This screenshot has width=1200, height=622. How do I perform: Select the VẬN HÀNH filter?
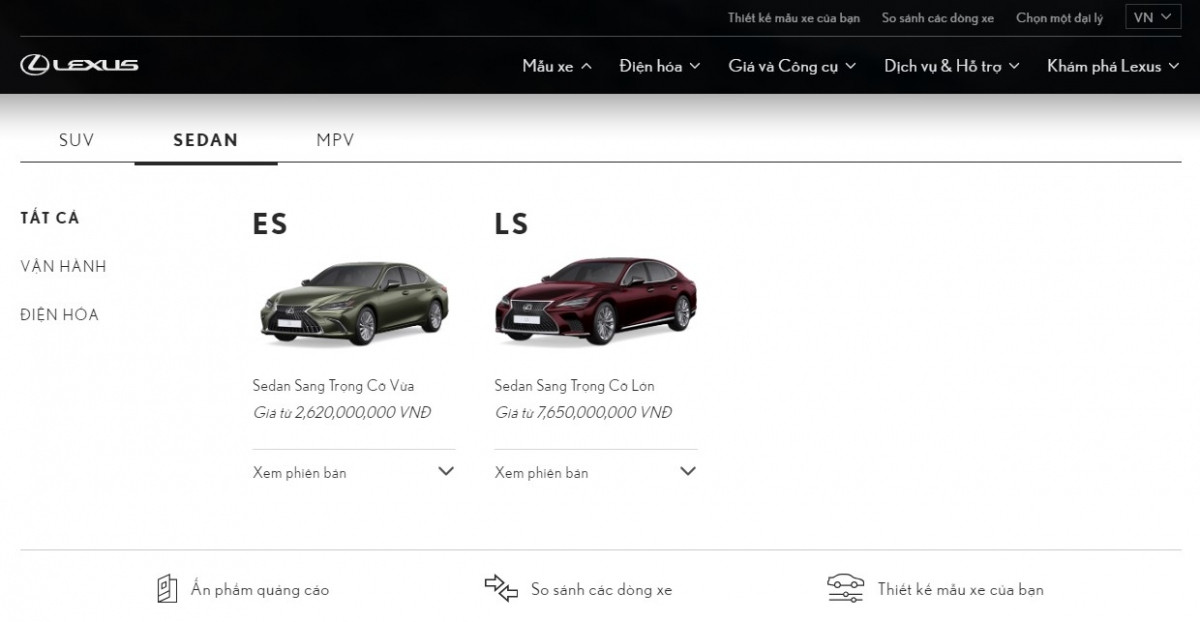(x=64, y=266)
